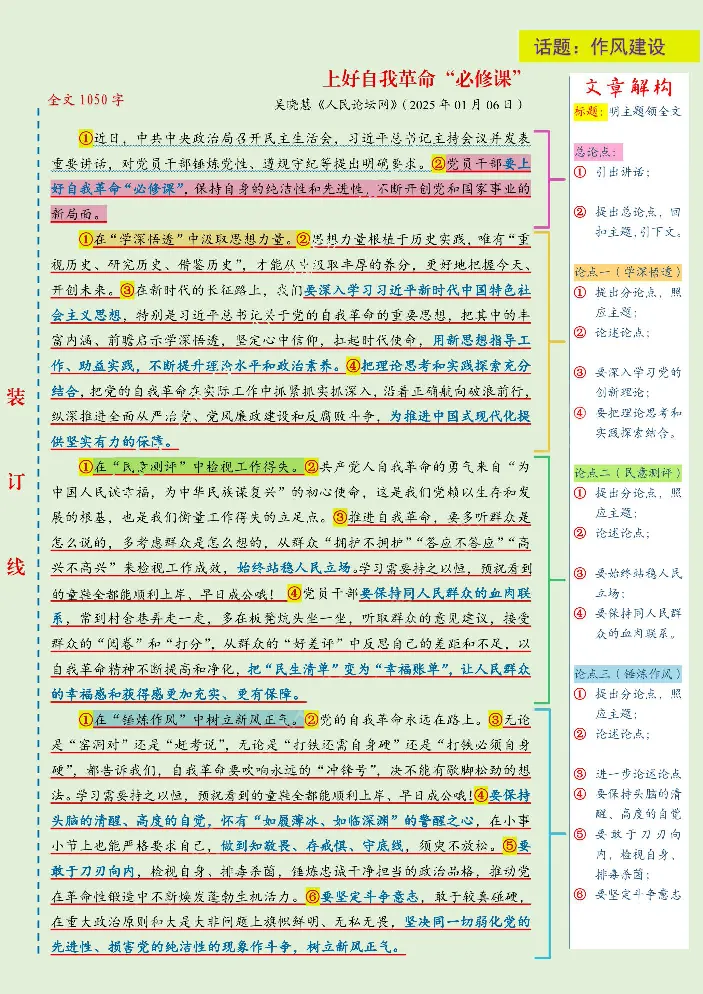
Task: Click sidebar note "提出总论点，回扣主题，引下文"
Action: [638, 222]
